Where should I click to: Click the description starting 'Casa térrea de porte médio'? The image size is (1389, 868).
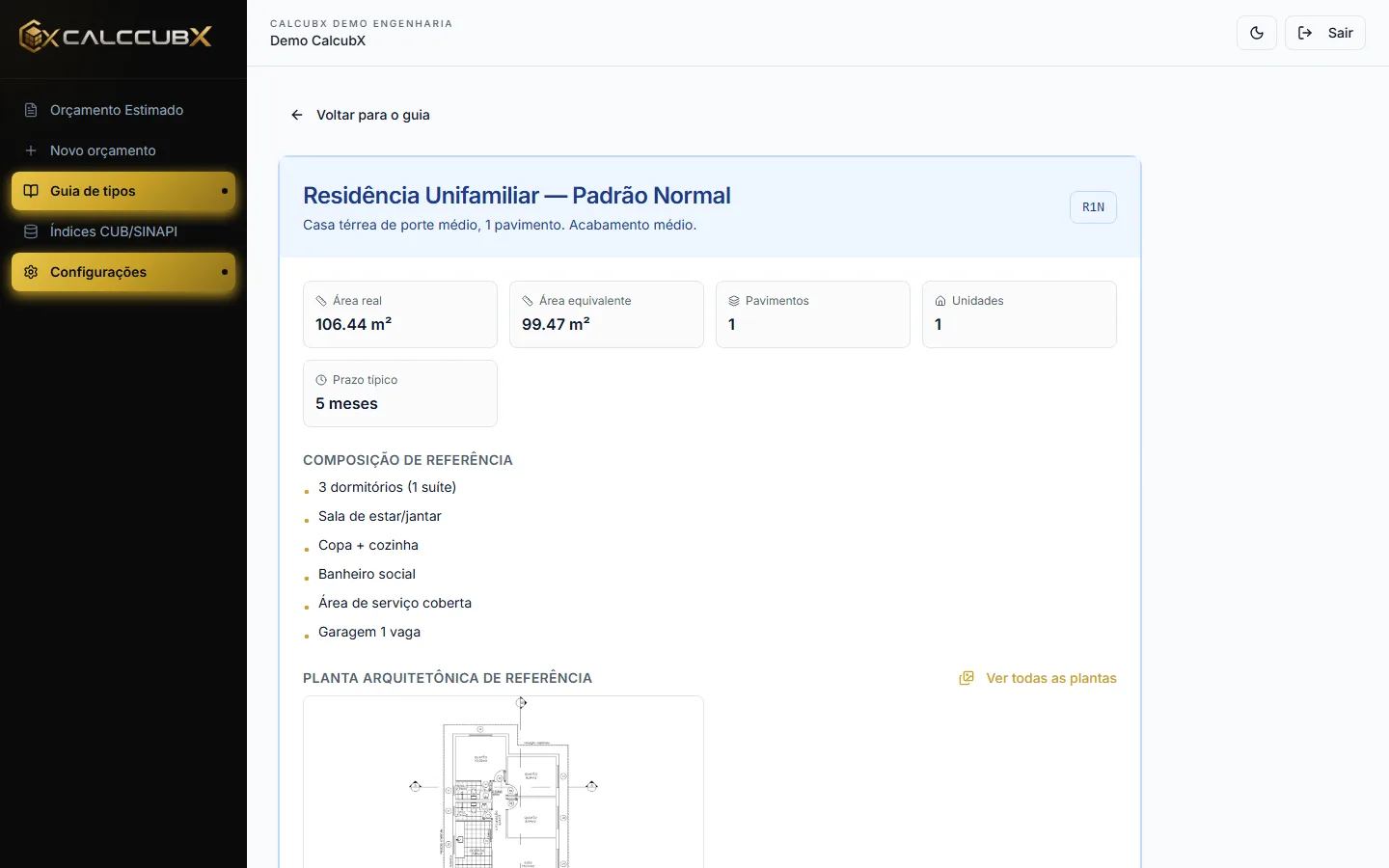[x=500, y=225]
